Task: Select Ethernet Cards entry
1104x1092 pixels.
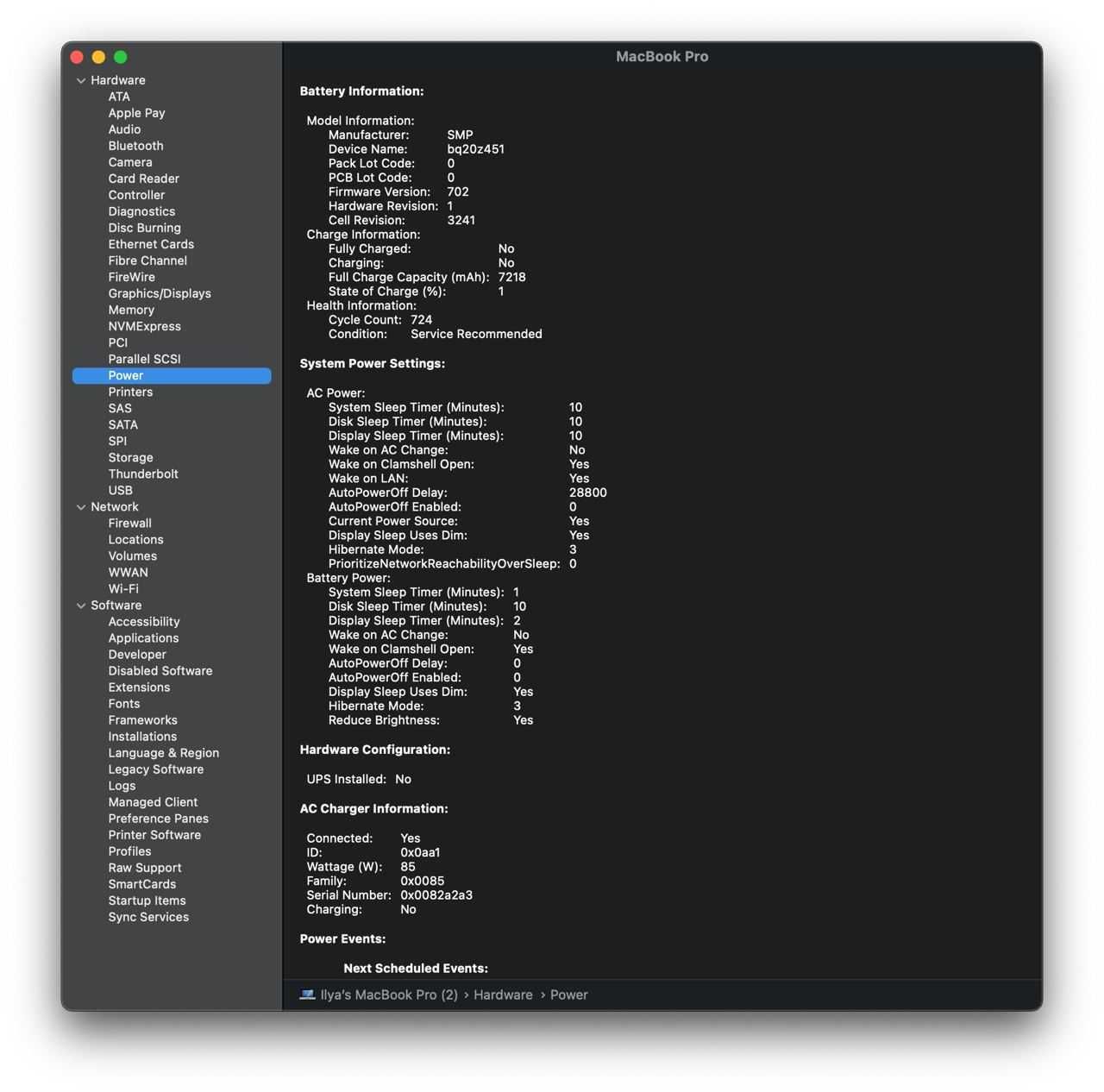Action: click(151, 244)
